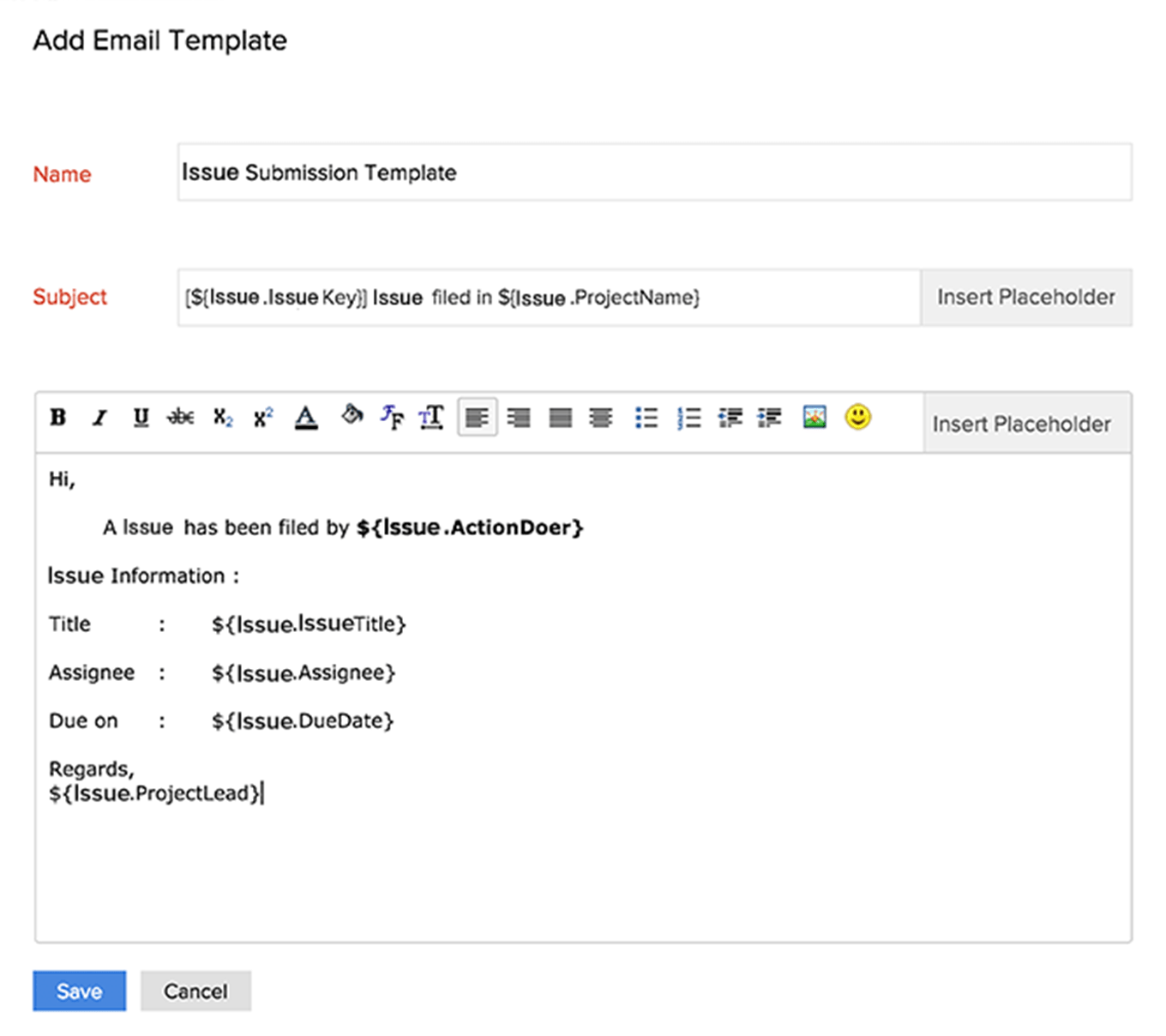Select the center alignment option
Image resolution: width=1166 pixels, height=1036 pixels.
tap(600, 418)
